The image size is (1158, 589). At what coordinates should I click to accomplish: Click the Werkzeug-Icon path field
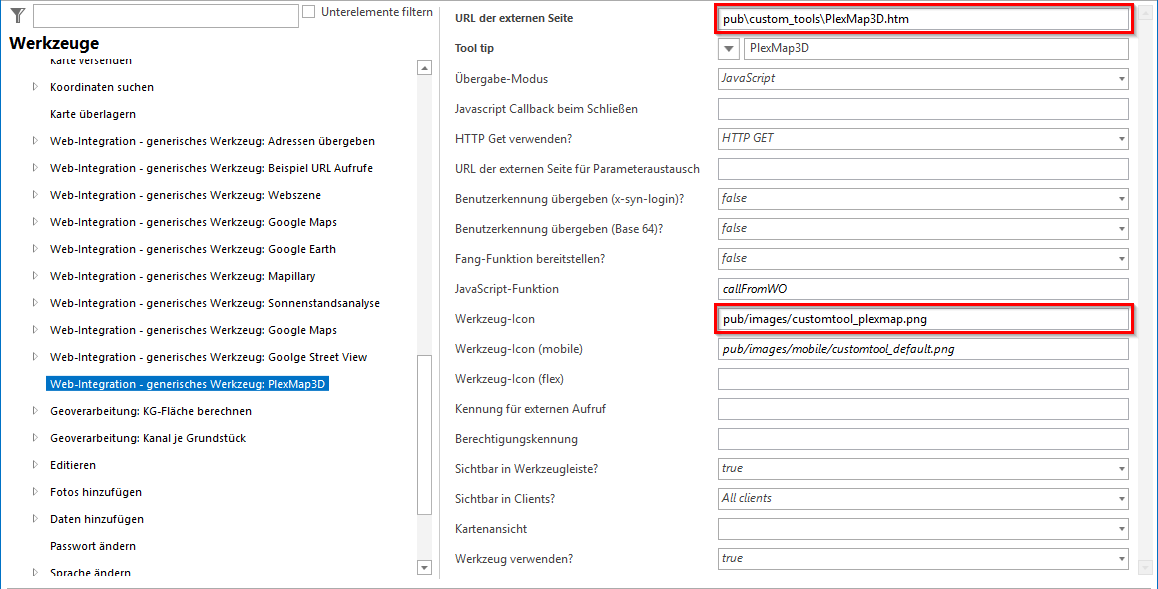point(922,319)
